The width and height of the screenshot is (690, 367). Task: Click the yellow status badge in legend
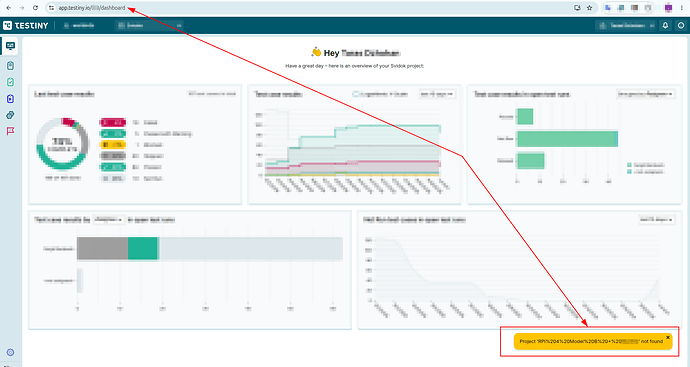113,145
